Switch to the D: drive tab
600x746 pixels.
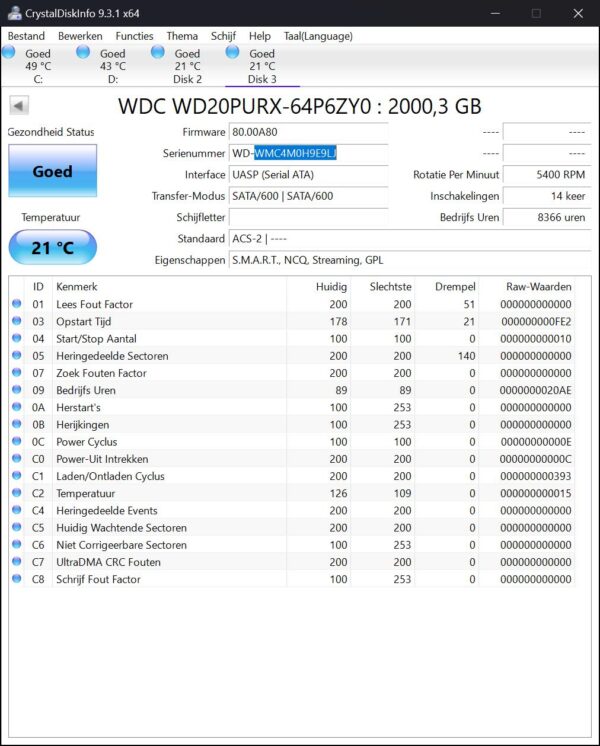pos(112,66)
